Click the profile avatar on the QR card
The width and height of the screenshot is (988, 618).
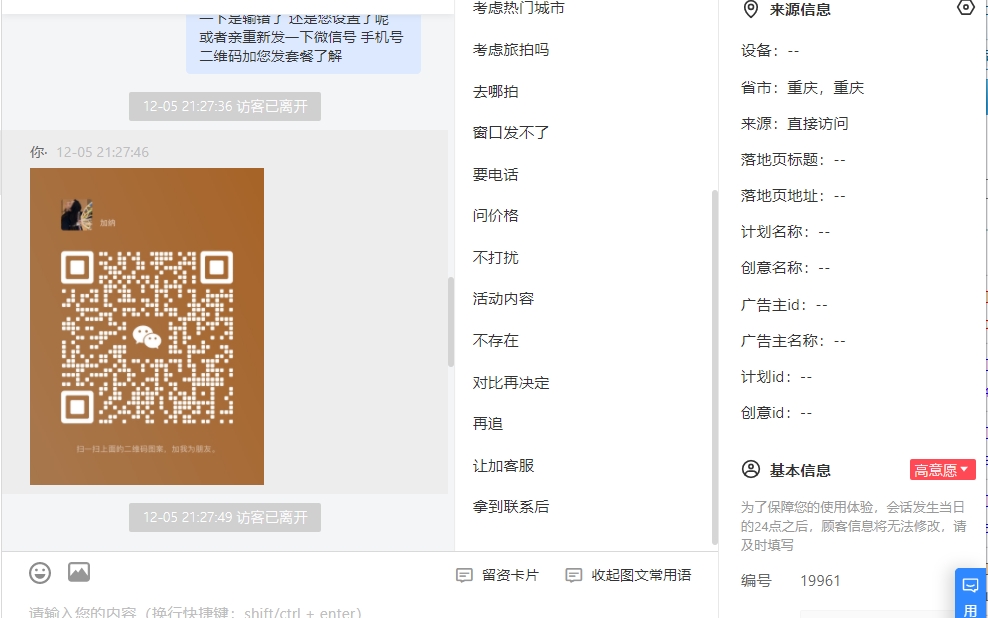77,215
